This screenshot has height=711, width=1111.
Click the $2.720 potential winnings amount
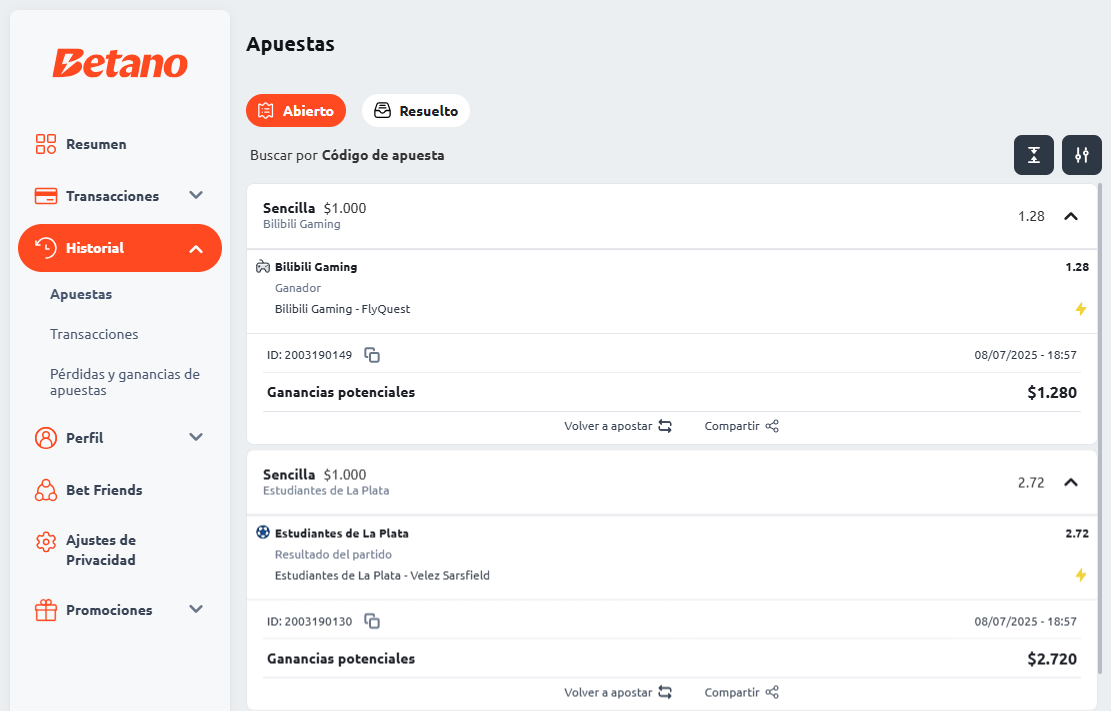(x=1051, y=659)
